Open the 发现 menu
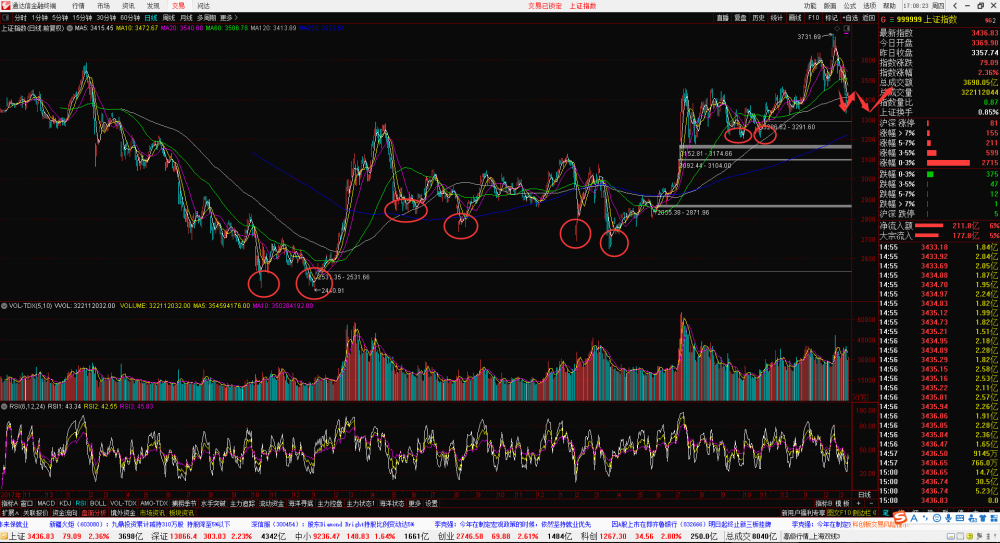 [x=153, y=6]
